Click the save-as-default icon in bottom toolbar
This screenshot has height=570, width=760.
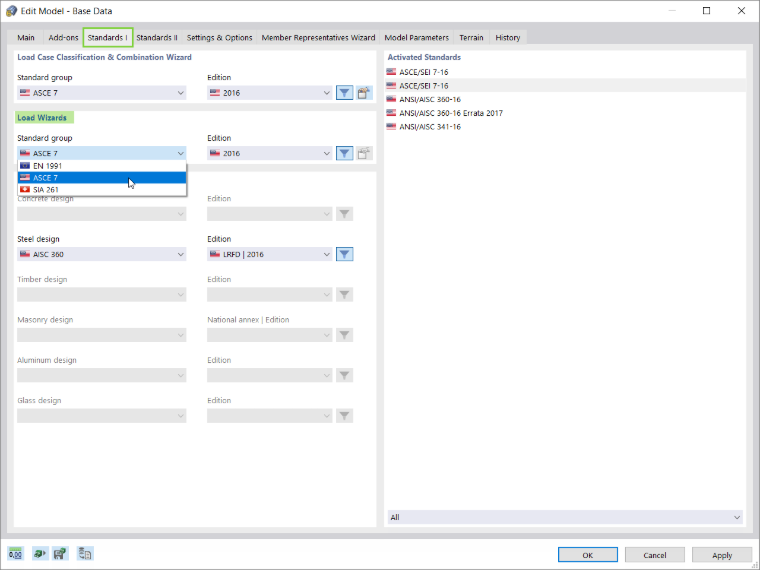60,553
